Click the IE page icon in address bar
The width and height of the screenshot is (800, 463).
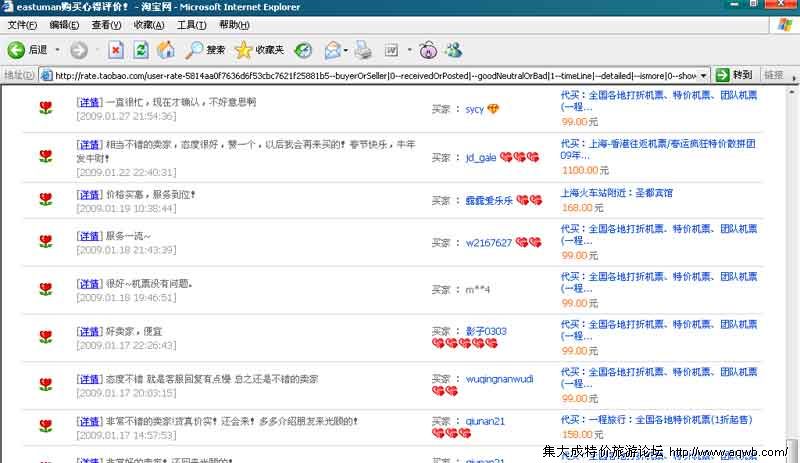pos(46,76)
